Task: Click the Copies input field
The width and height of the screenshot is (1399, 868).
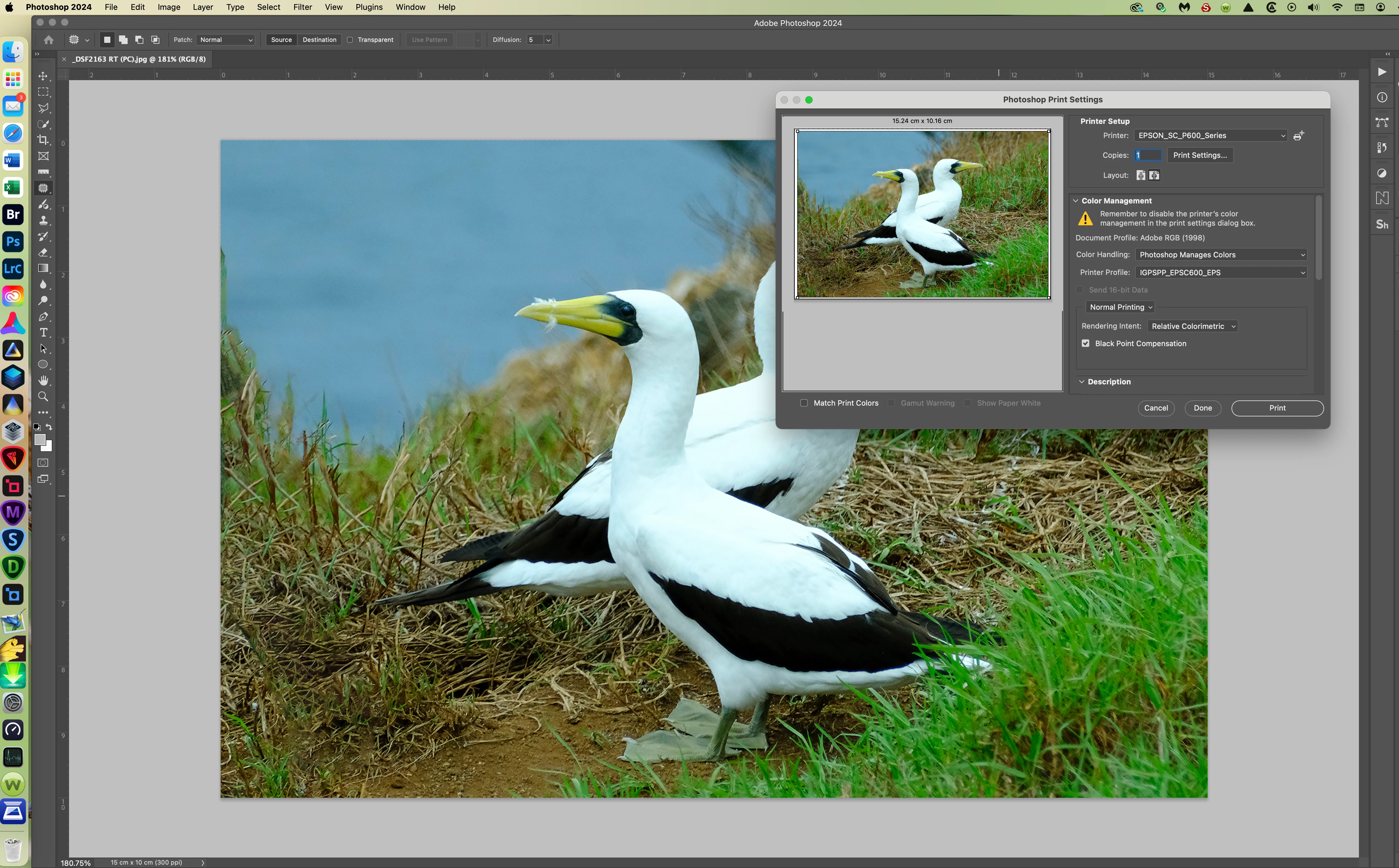Action: pyautogui.click(x=1148, y=155)
